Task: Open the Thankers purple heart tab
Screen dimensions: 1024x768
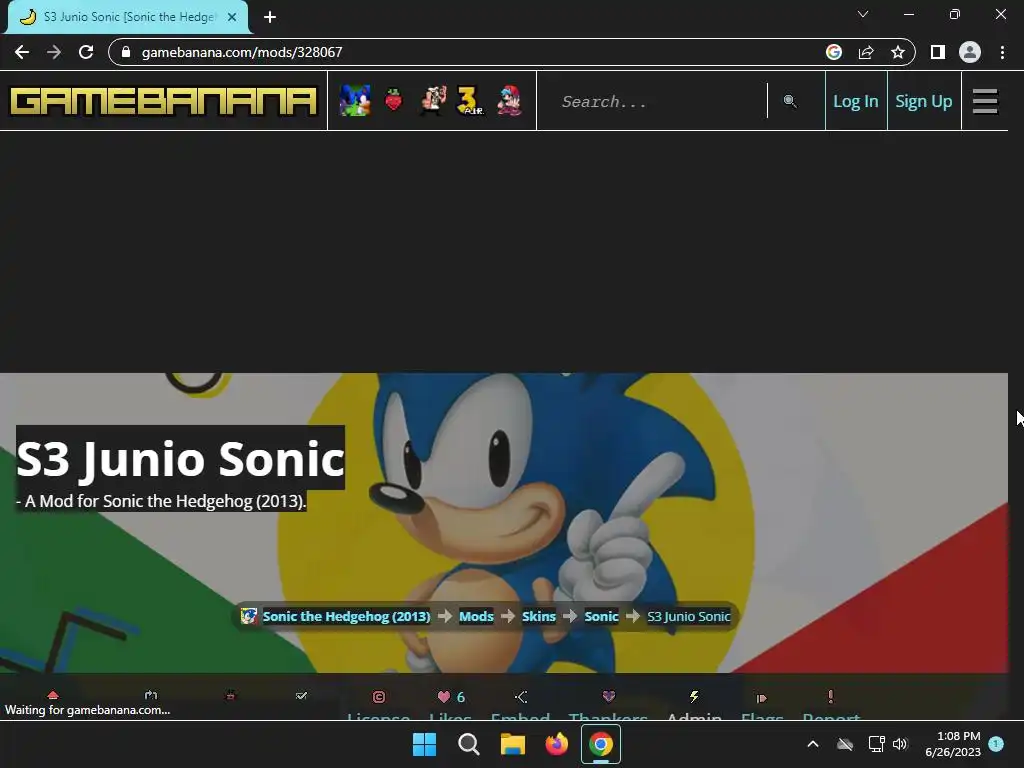Action: [x=609, y=697]
